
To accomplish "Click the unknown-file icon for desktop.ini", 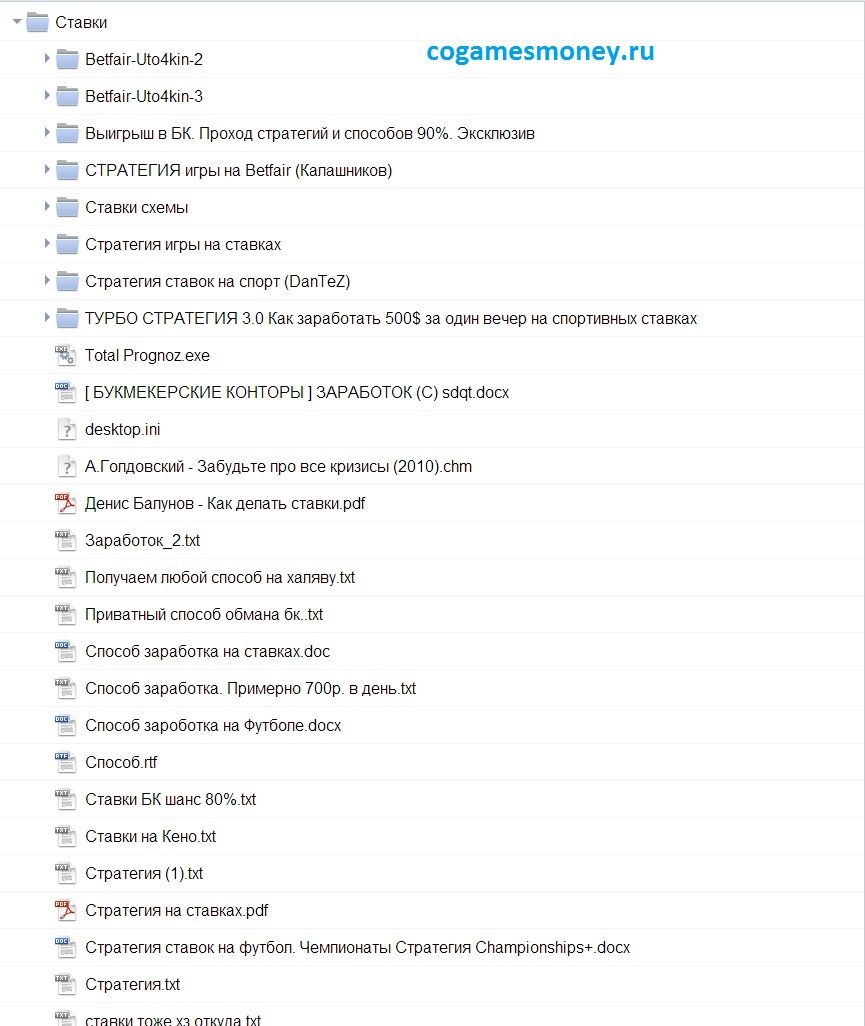I will point(65,429).
